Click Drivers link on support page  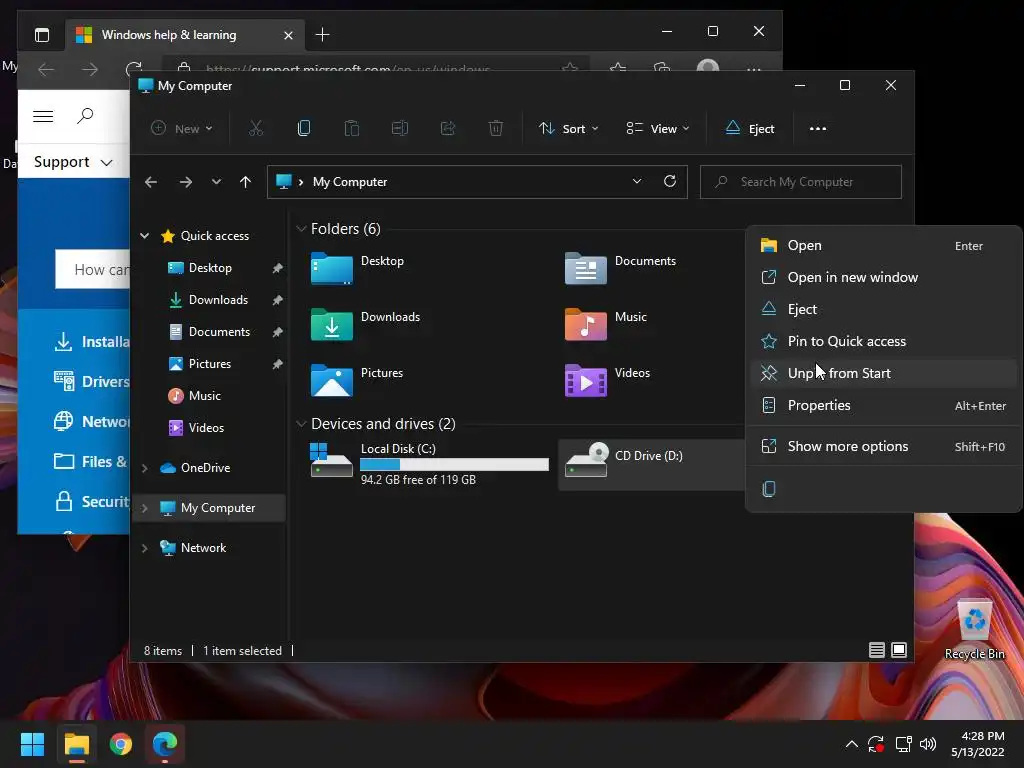(x=91, y=381)
